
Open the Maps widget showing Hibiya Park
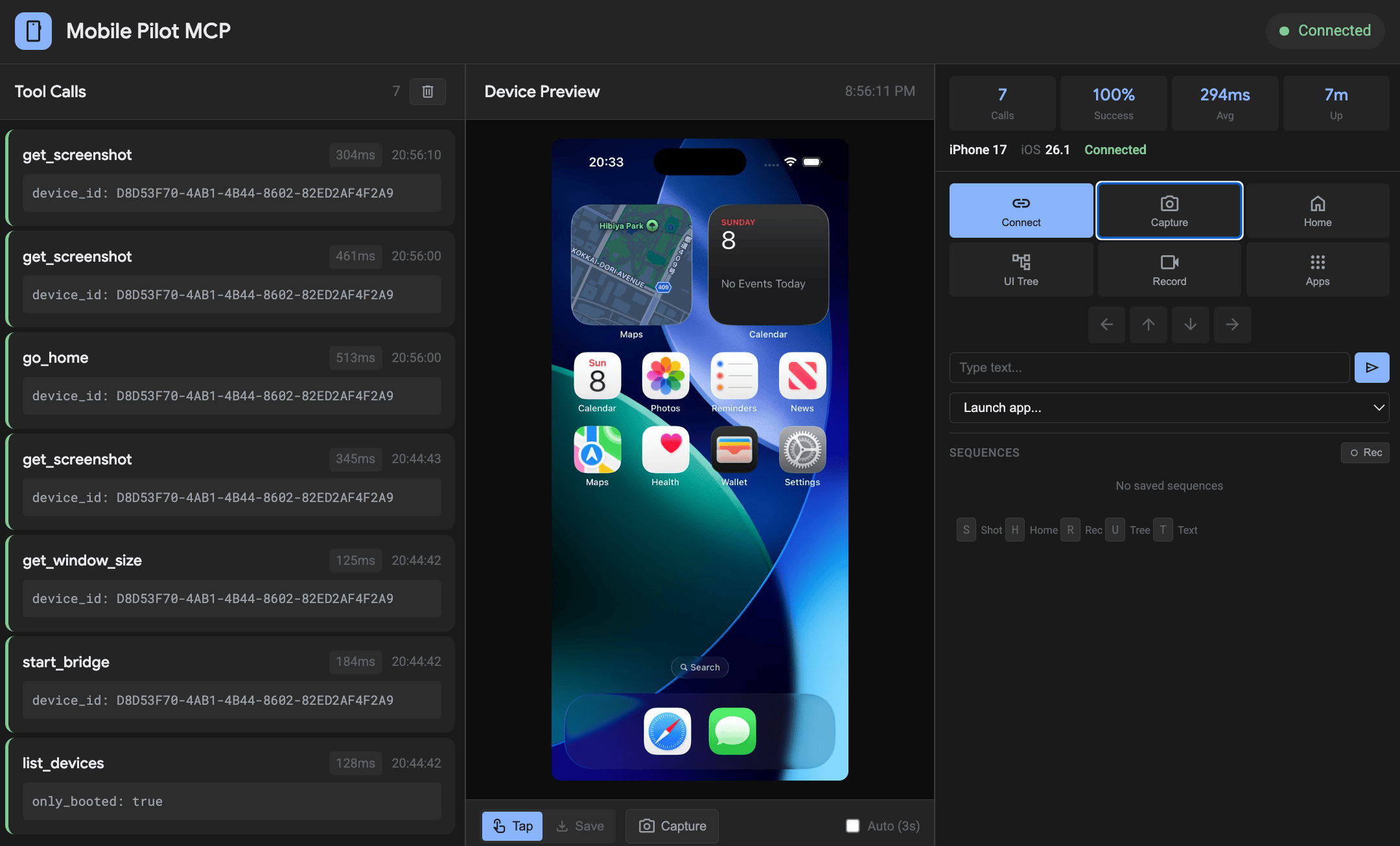tap(631, 265)
